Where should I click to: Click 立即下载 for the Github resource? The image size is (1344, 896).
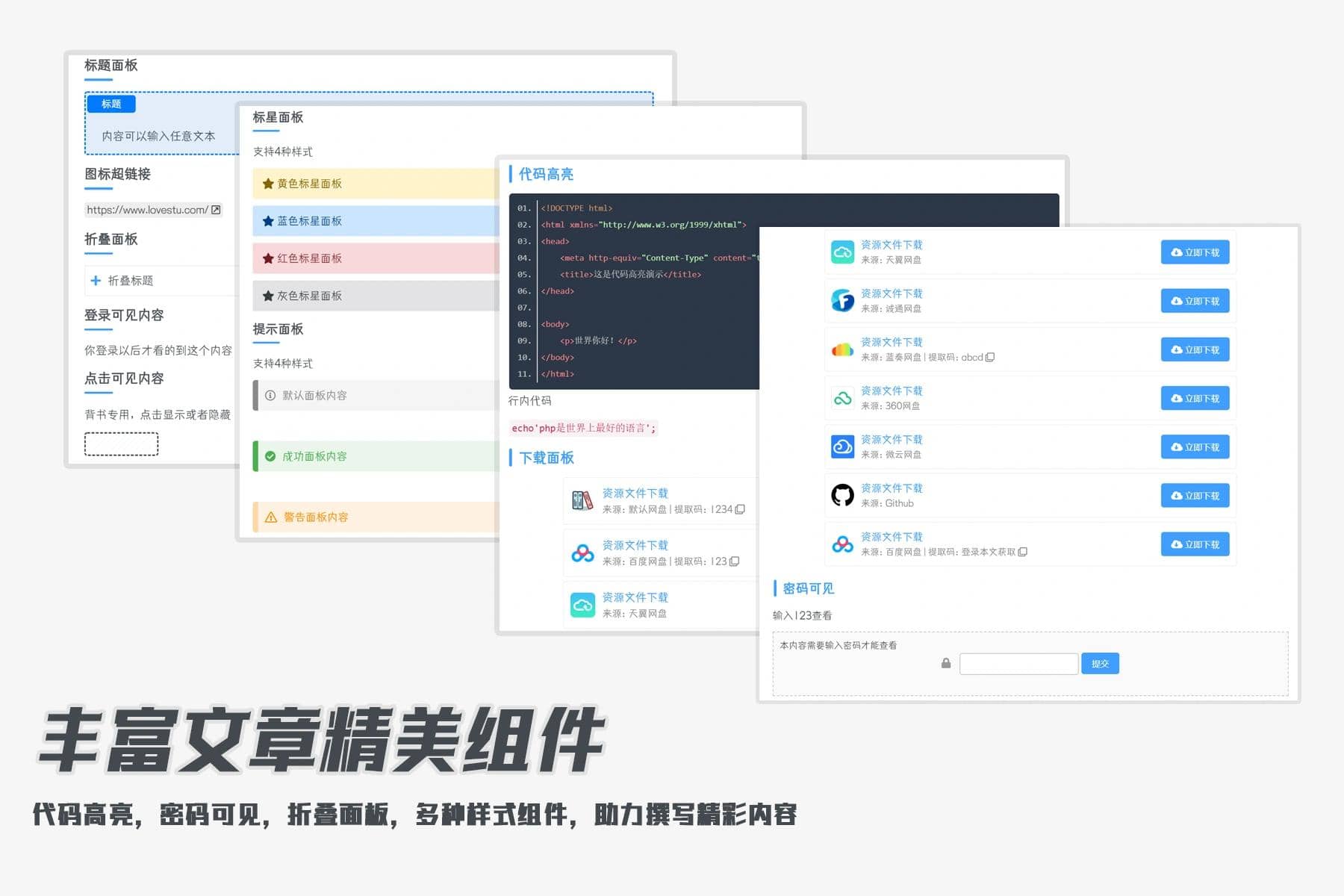(x=1195, y=495)
